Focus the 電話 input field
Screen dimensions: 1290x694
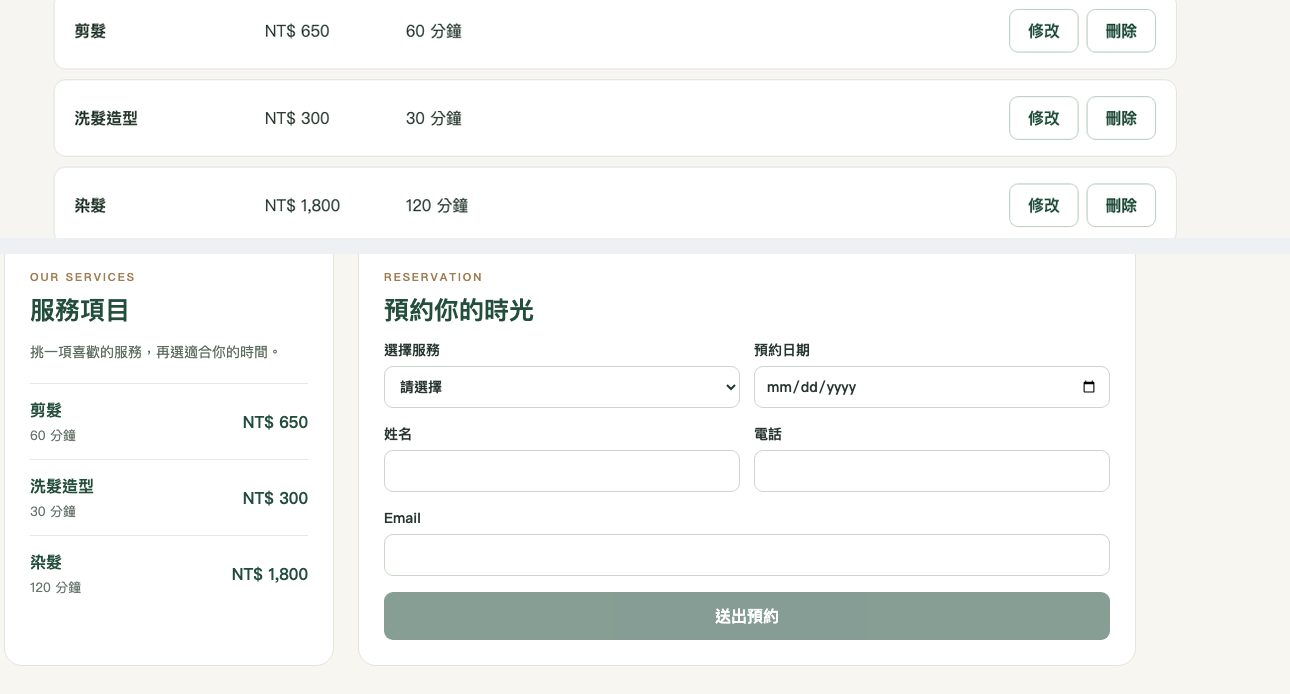932,471
